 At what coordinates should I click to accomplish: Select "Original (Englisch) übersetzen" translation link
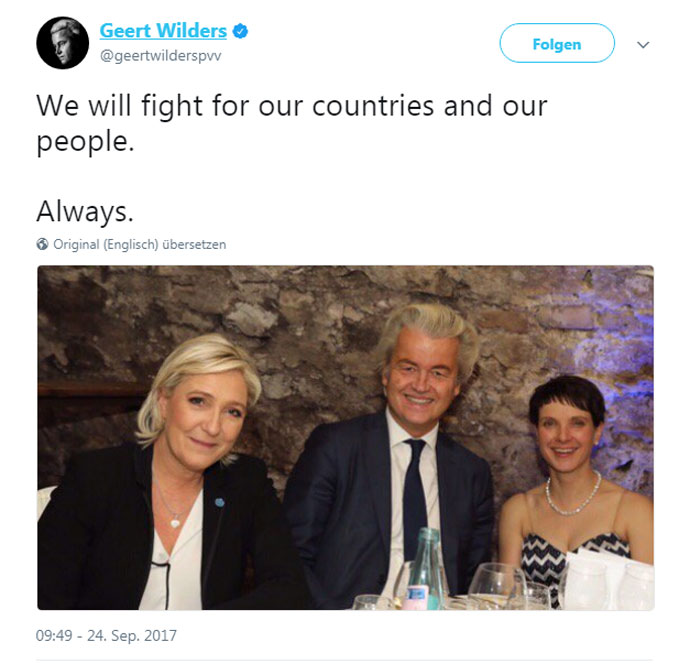point(139,244)
